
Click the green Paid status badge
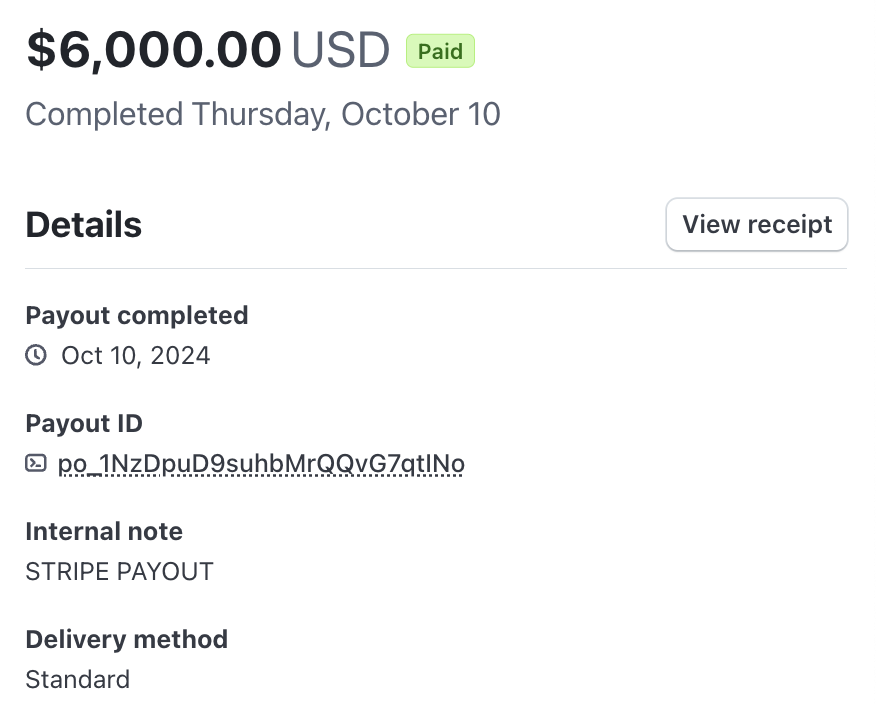point(440,51)
